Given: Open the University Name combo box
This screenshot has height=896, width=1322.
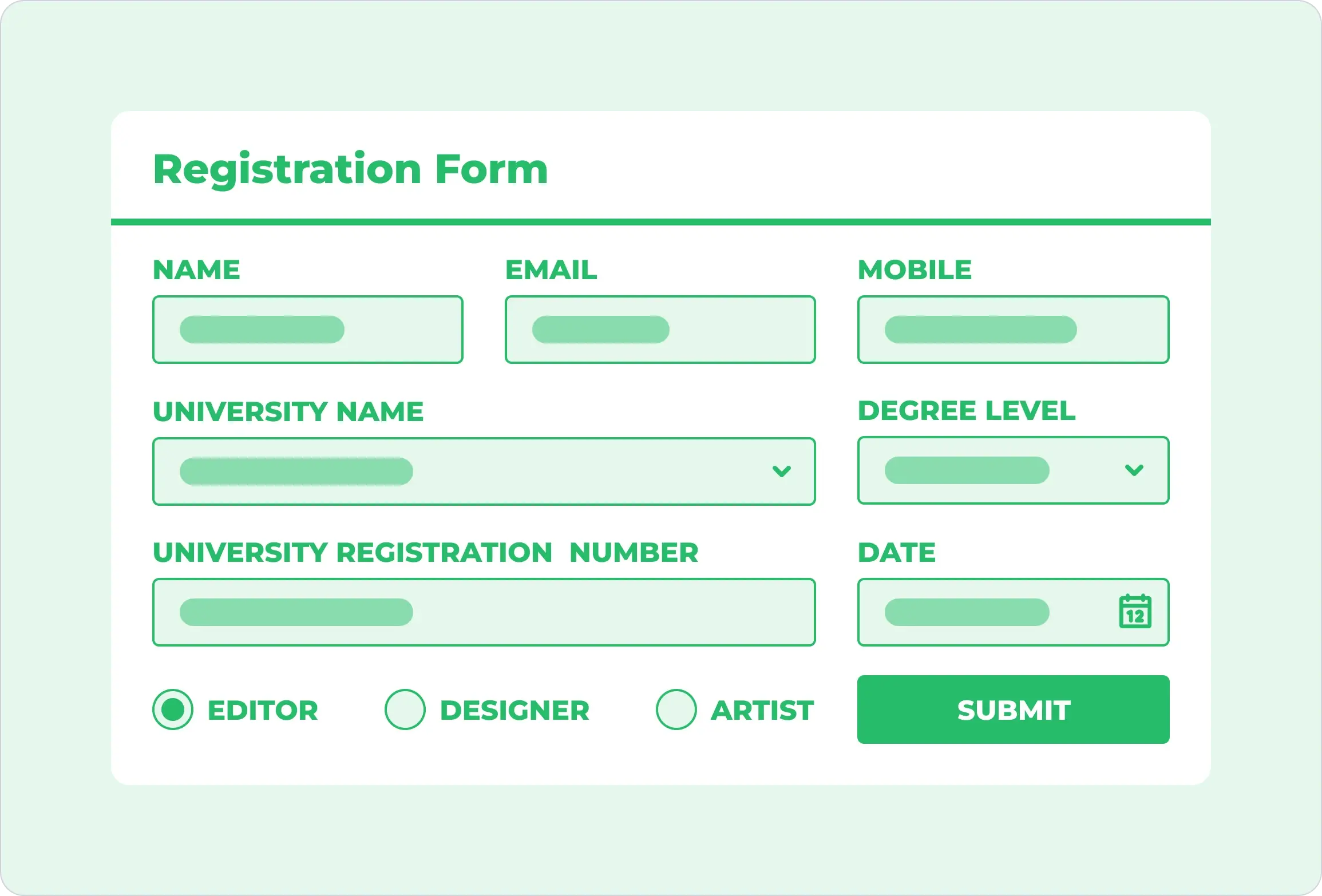Looking at the screenshot, I should (x=484, y=471).
